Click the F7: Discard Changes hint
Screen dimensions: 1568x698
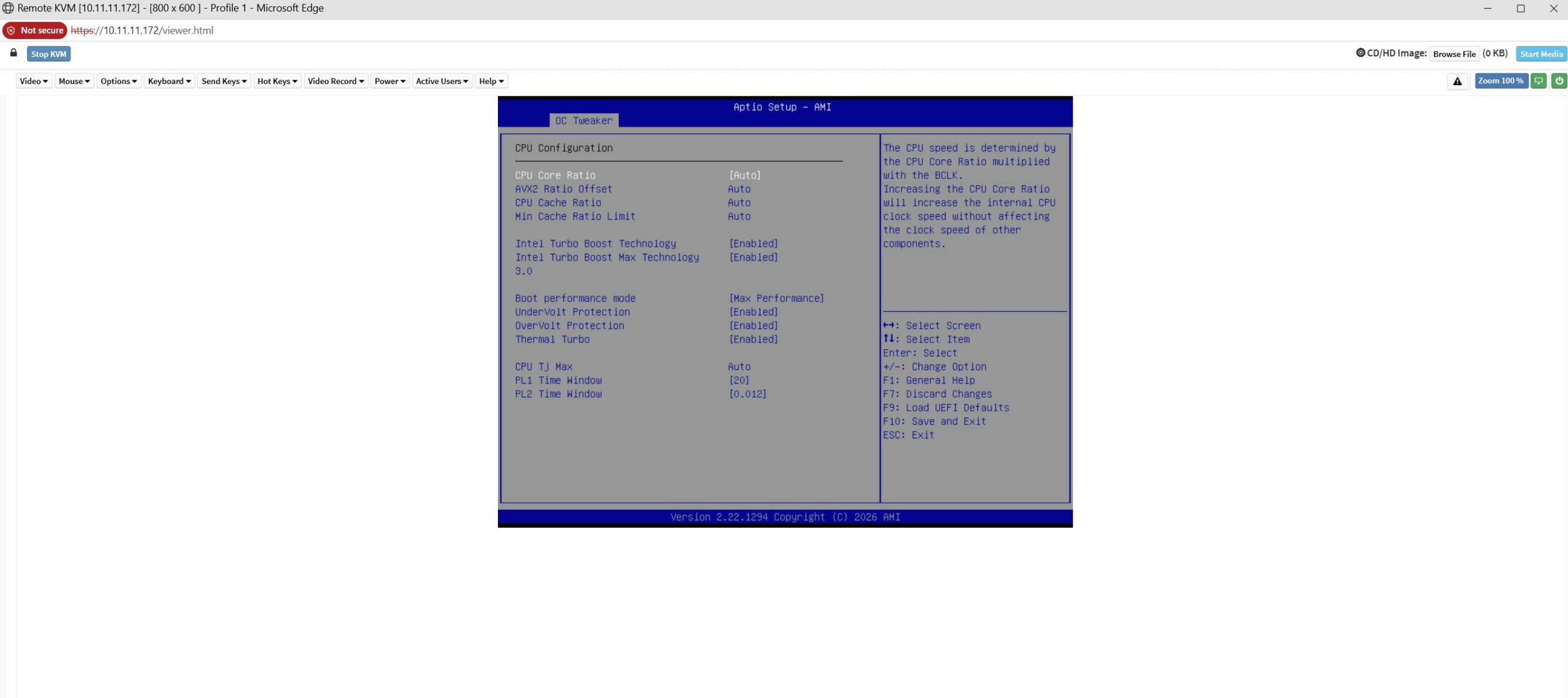pyautogui.click(x=937, y=394)
